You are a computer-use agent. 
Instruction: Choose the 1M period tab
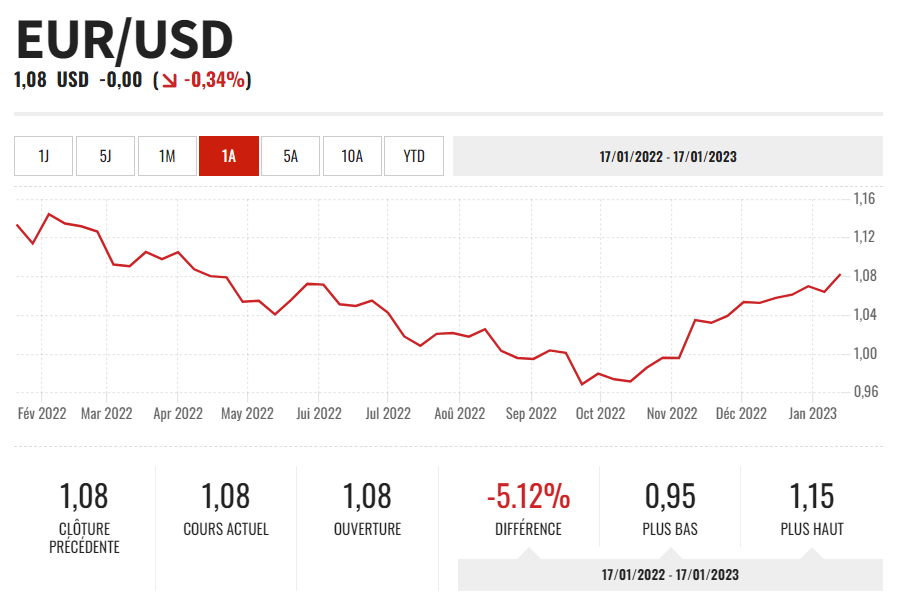click(167, 156)
